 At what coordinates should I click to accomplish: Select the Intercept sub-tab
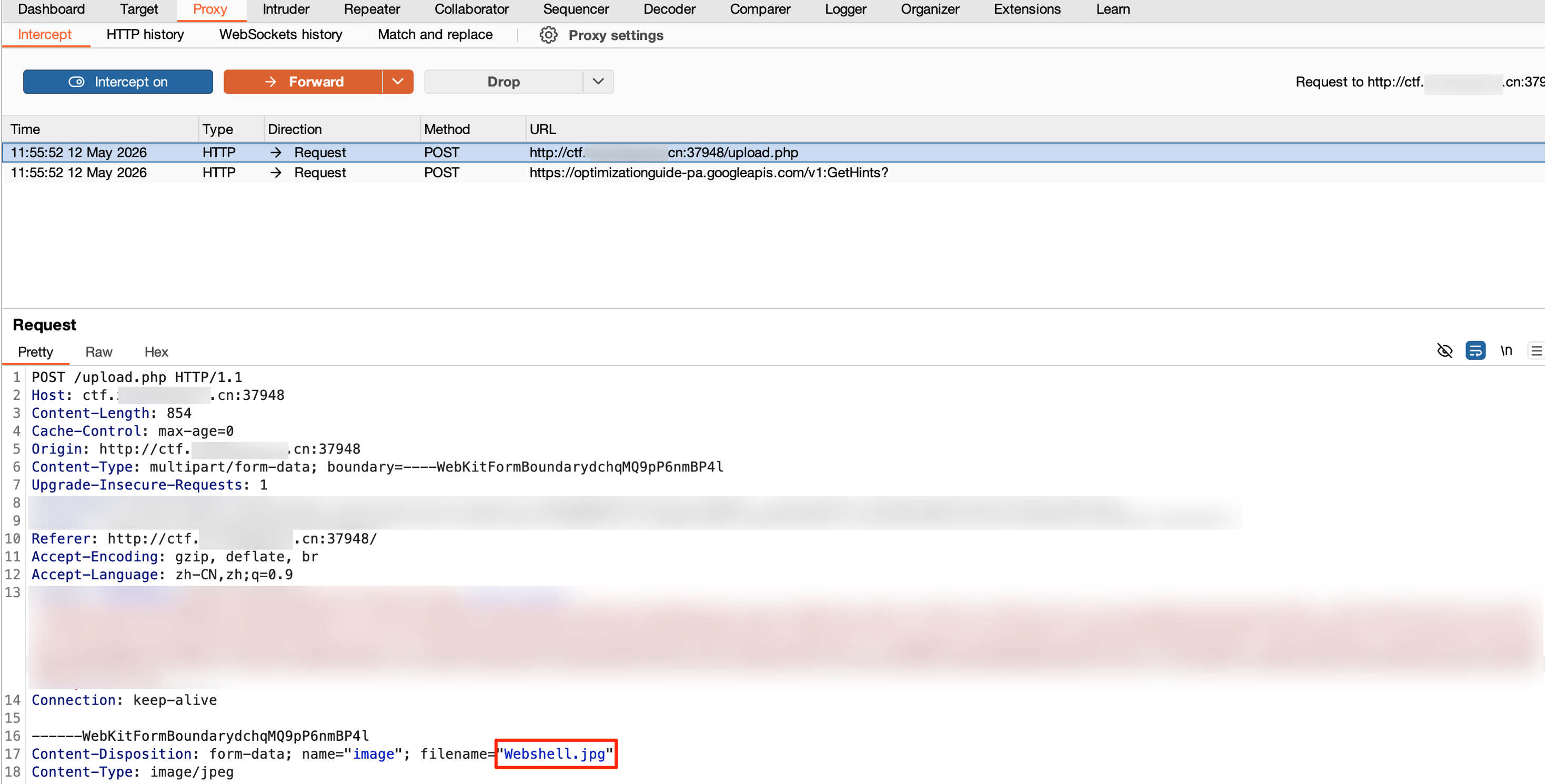pyautogui.click(x=45, y=34)
